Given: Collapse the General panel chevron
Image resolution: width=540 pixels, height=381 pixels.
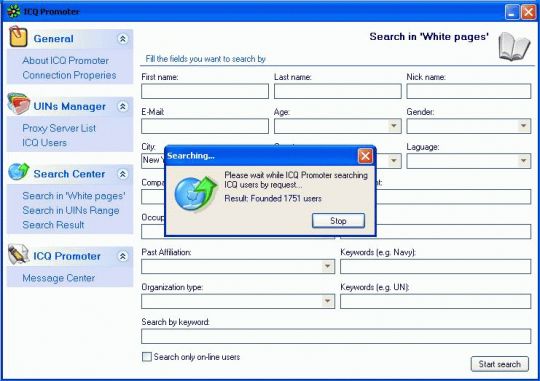Looking at the screenshot, I should 123,39.
